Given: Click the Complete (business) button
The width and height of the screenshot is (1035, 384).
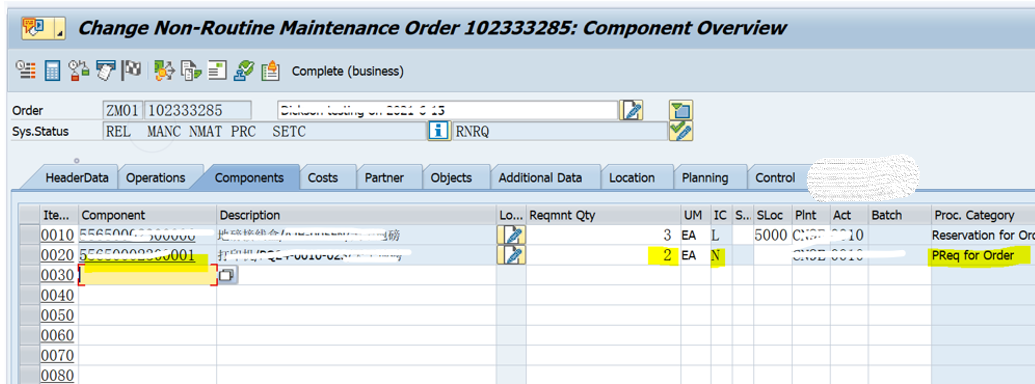Looking at the screenshot, I should point(347,71).
